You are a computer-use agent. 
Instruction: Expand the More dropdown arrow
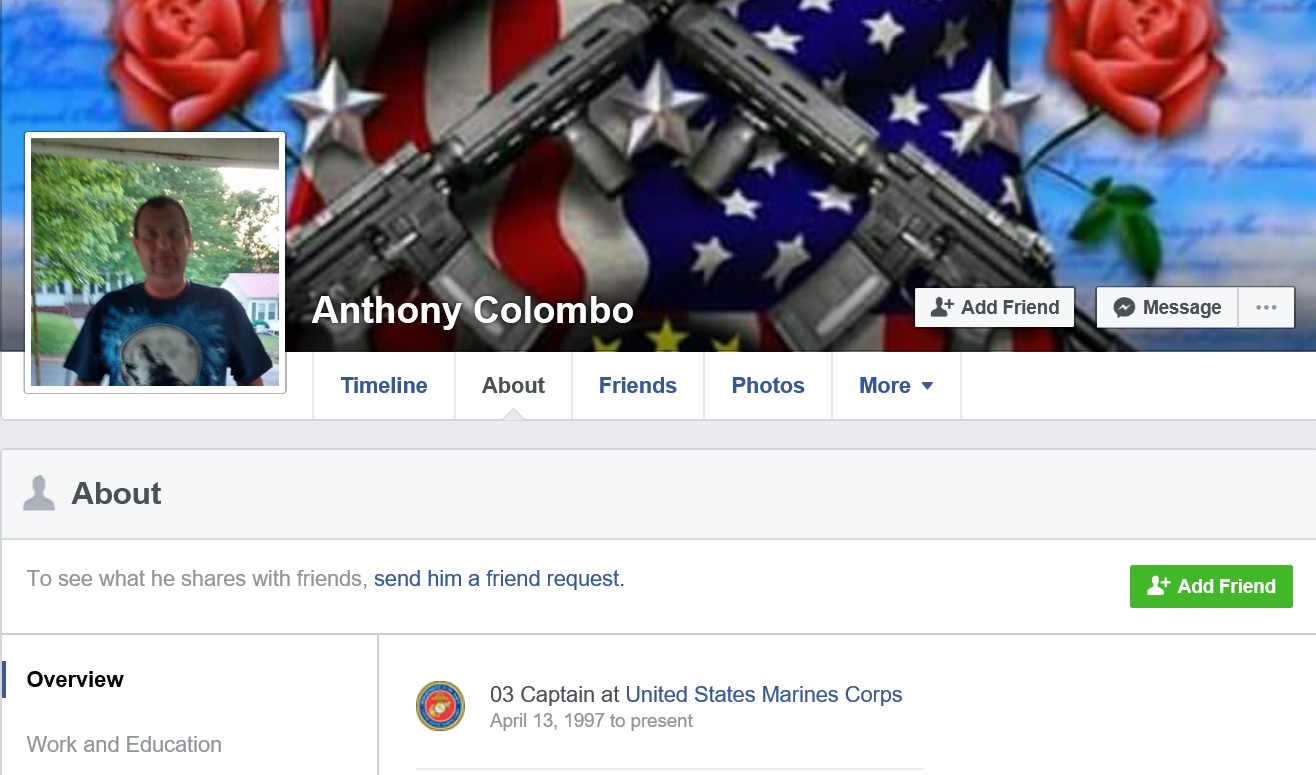[x=927, y=386]
